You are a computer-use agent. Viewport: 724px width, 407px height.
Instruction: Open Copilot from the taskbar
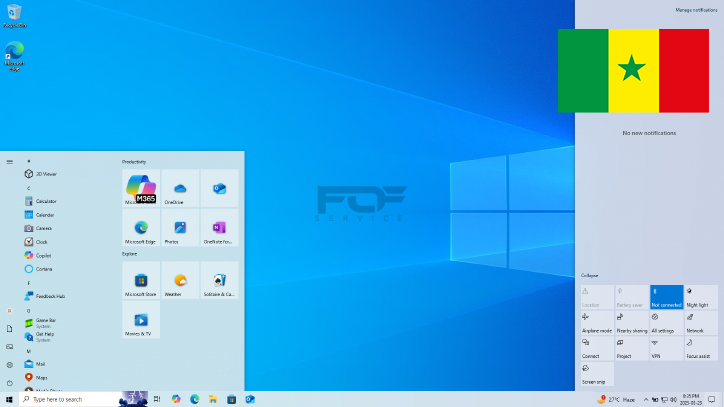click(176, 400)
